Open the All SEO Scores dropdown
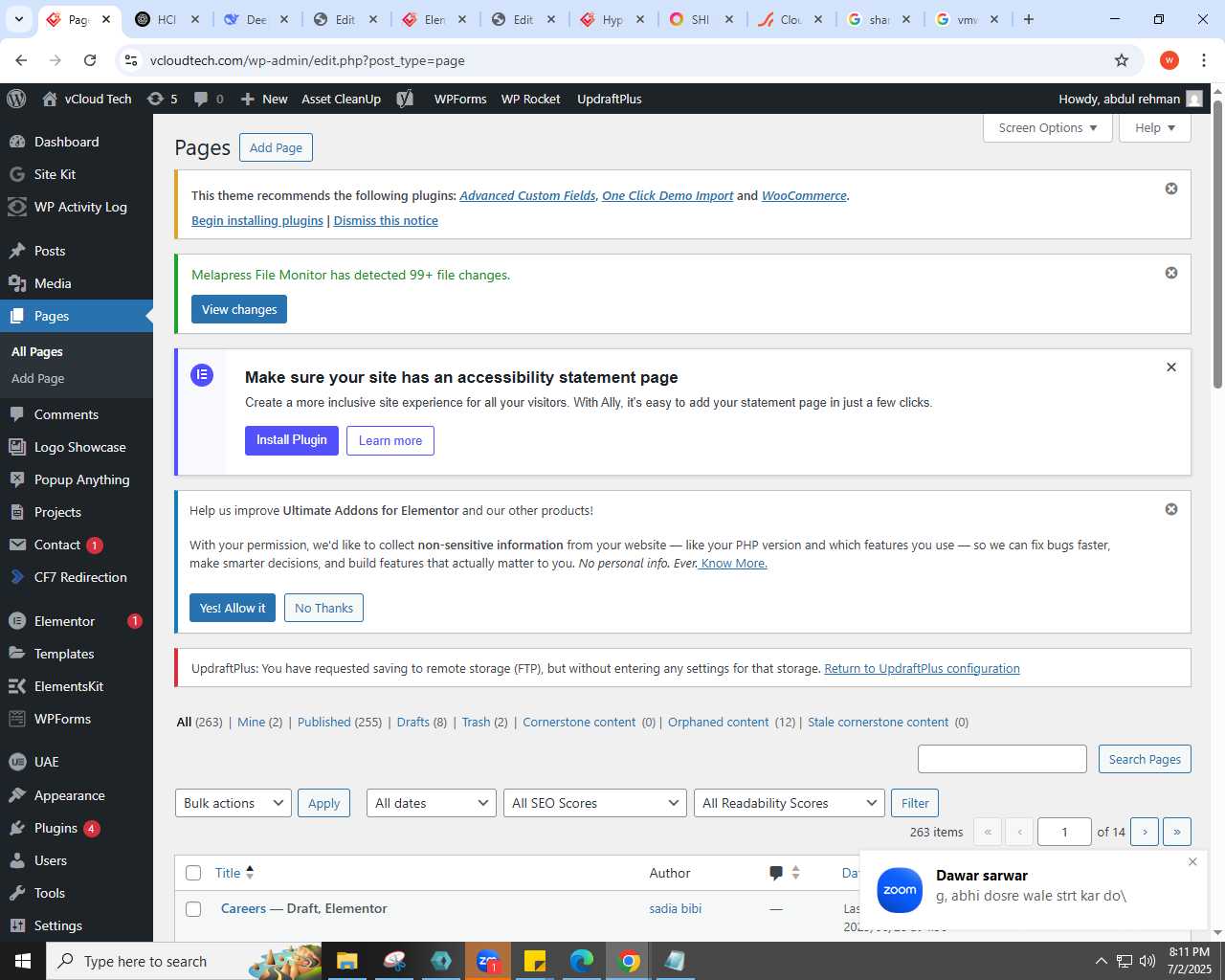Image resolution: width=1225 pixels, height=980 pixels. coord(595,803)
